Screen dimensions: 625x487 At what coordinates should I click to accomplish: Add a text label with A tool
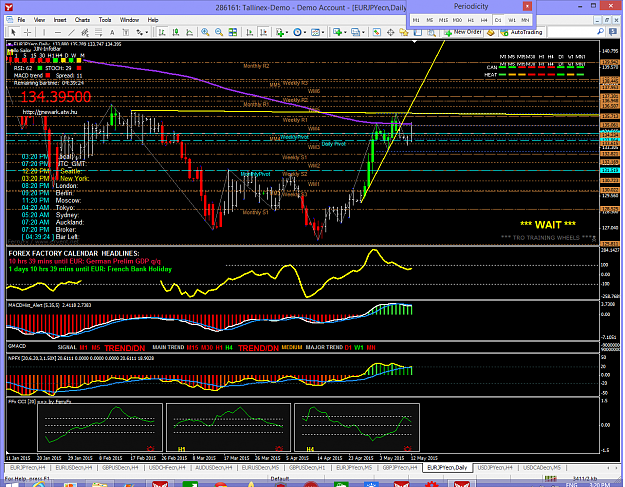pos(112,32)
